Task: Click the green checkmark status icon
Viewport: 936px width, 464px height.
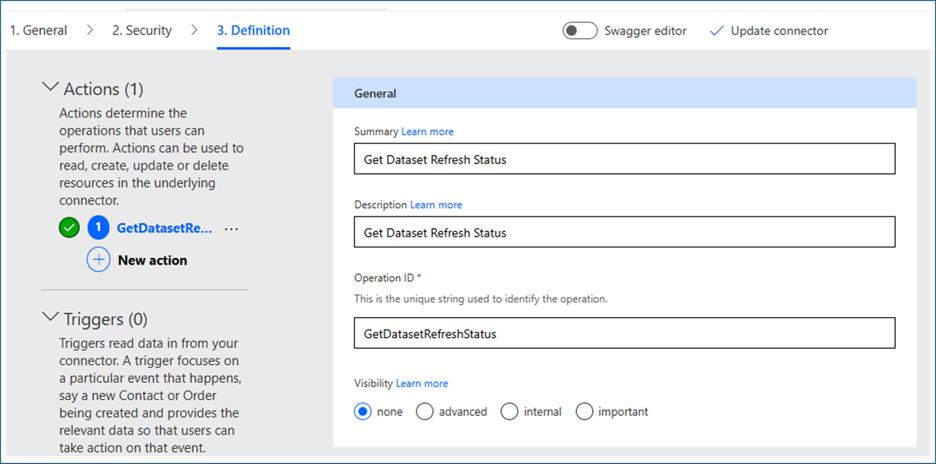Action: pyautogui.click(x=69, y=228)
